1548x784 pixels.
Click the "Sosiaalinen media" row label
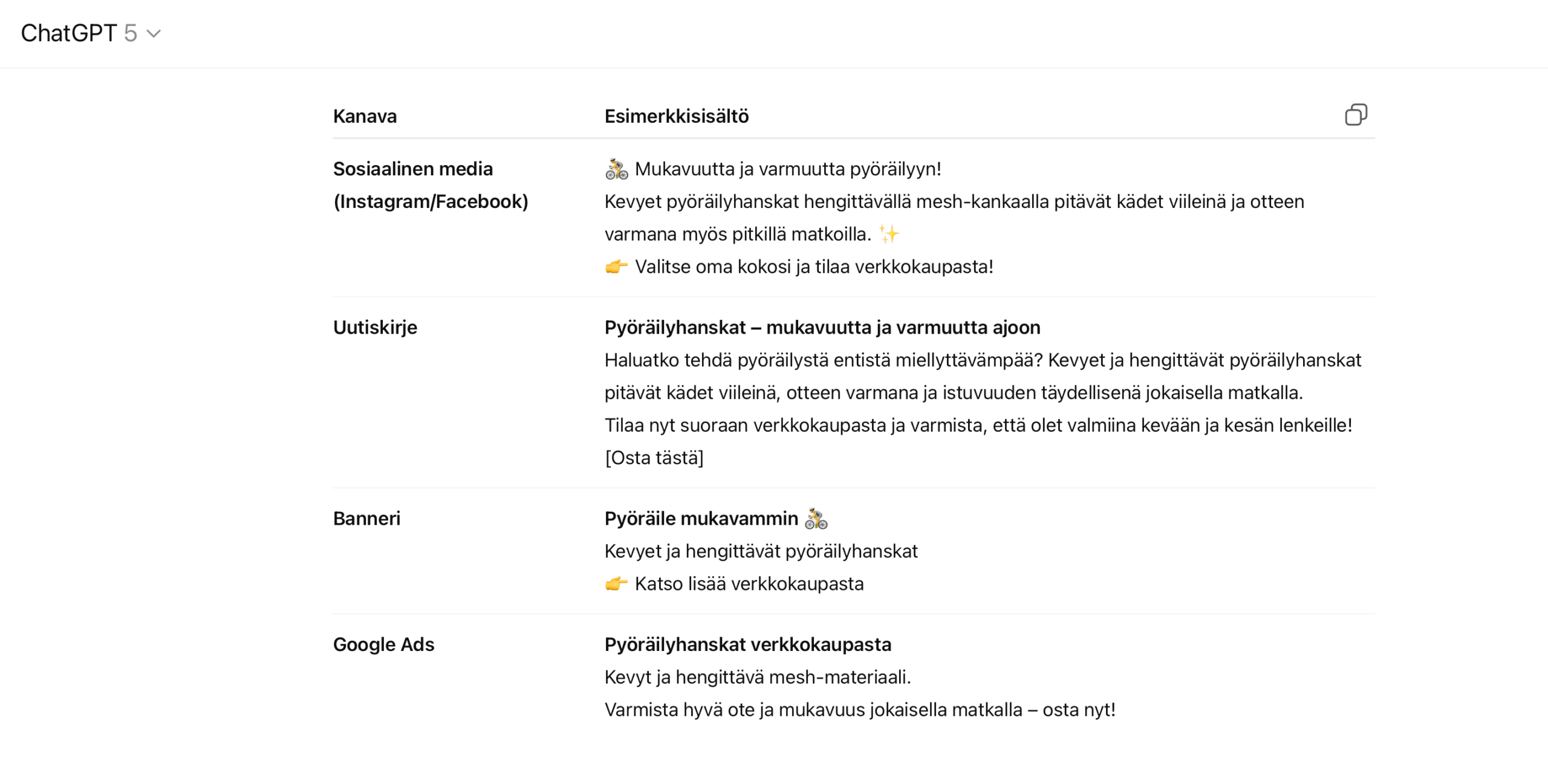(412, 169)
